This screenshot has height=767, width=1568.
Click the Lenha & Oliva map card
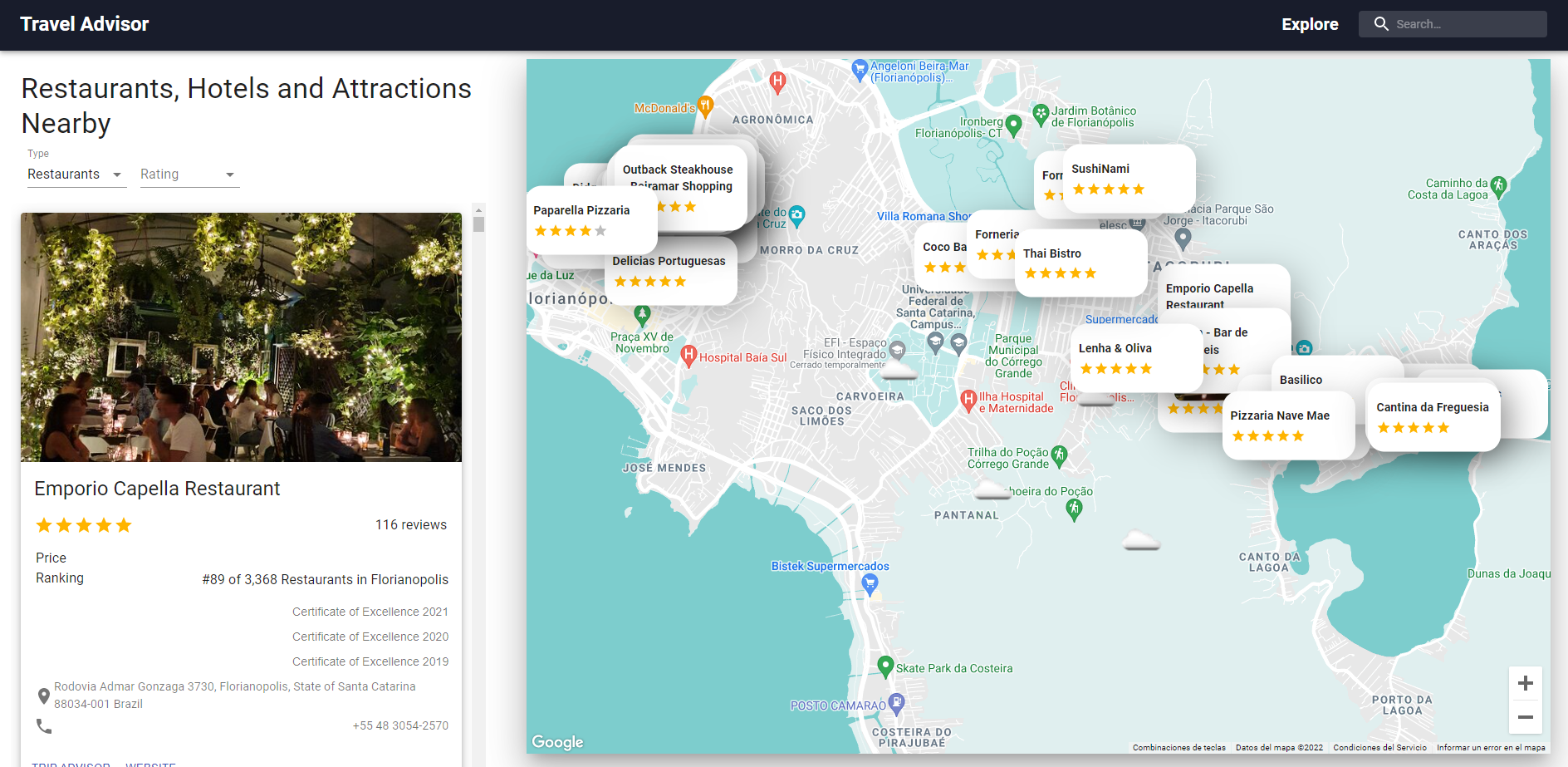click(1136, 358)
